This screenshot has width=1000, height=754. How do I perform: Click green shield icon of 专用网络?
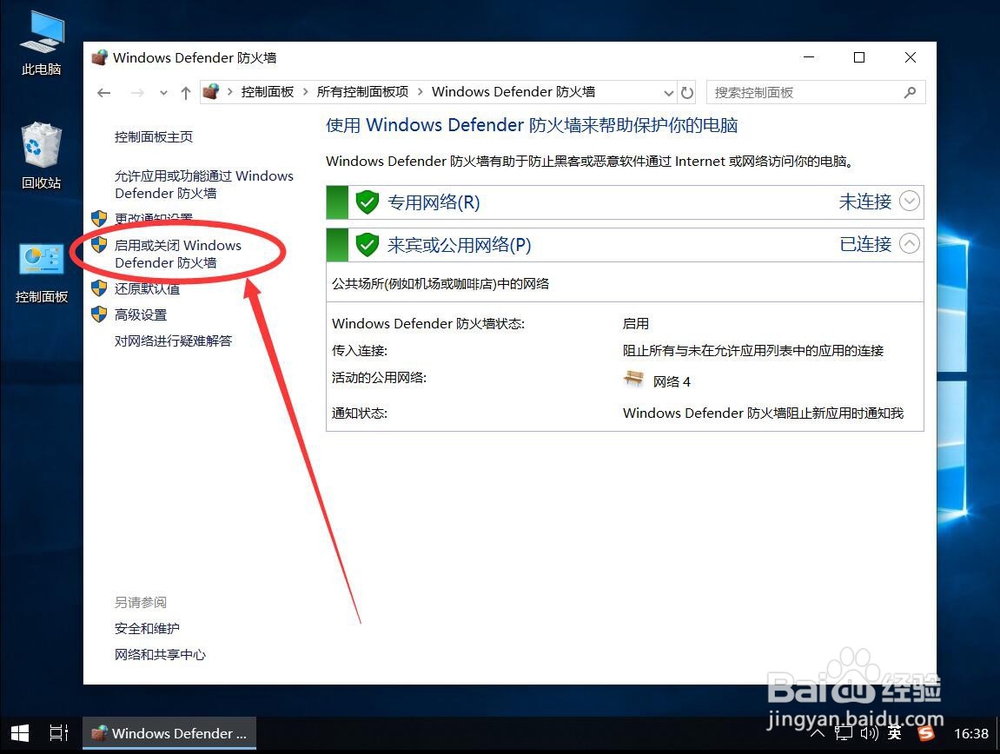pyautogui.click(x=367, y=202)
